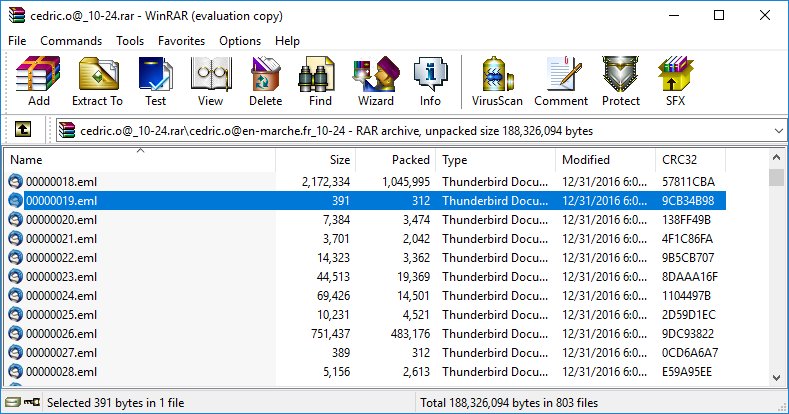Click size value 69,426
This screenshot has height=414, width=789.
pos(333,296)
